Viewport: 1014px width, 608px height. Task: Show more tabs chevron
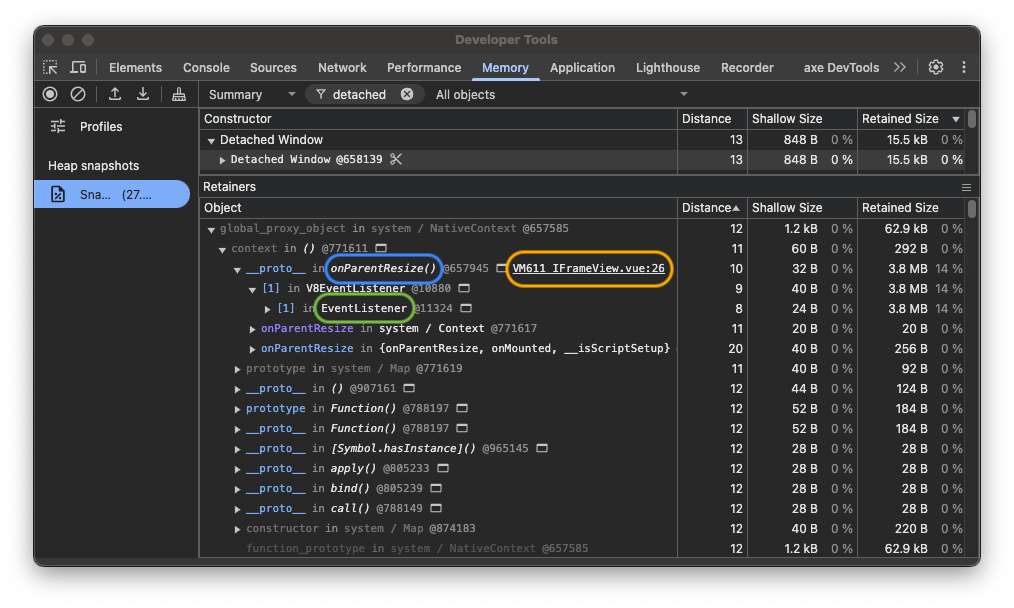[x=900, y=67]
